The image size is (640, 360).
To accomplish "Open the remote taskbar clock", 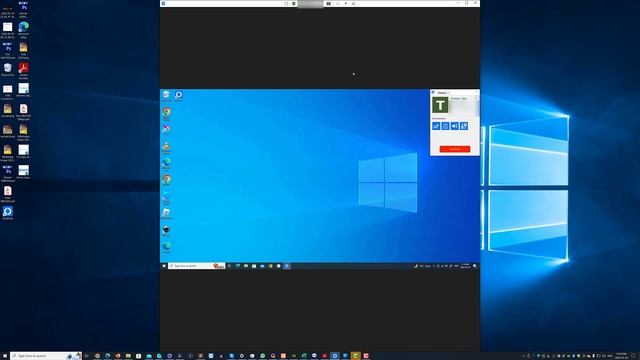I will click(x=465, y=266).
